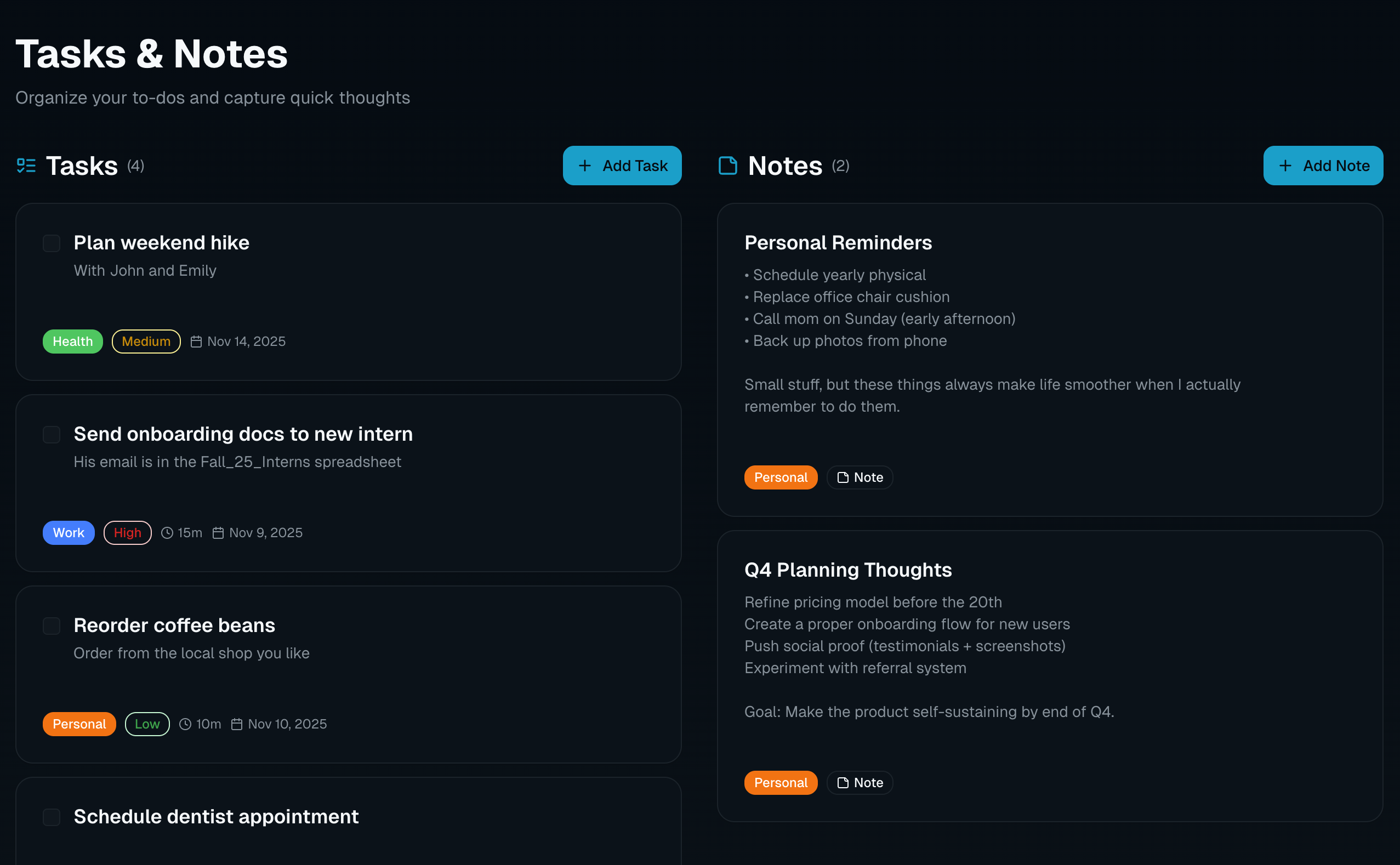Click the Add Task button

coord(622,166)
